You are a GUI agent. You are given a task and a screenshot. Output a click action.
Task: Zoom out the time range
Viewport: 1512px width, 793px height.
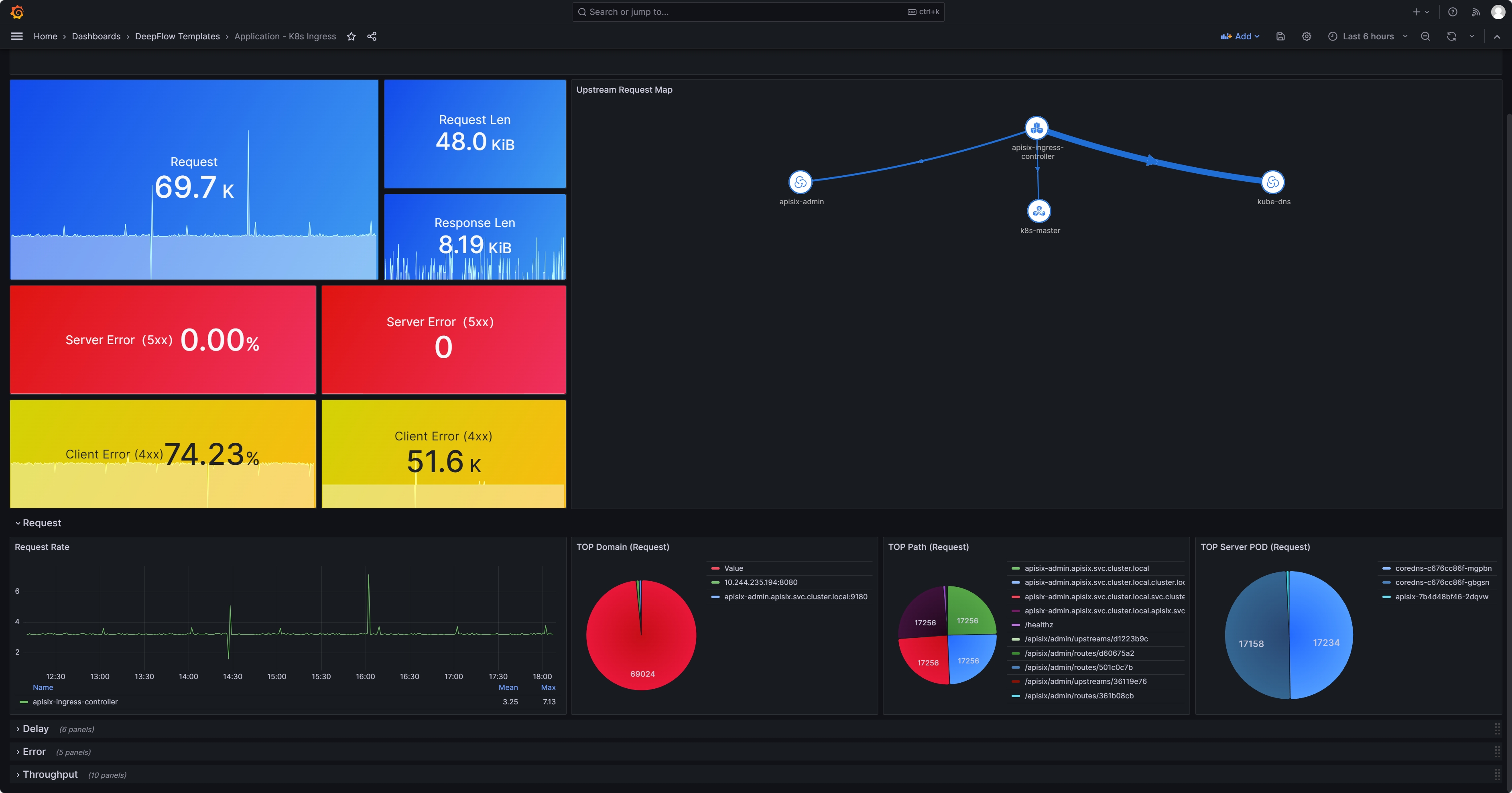[x=1425, y=37]
